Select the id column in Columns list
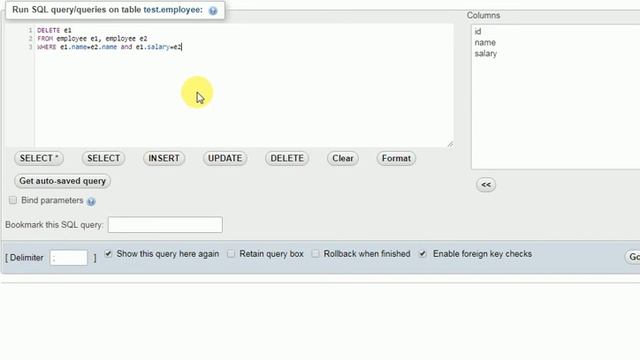 point(478,31)
